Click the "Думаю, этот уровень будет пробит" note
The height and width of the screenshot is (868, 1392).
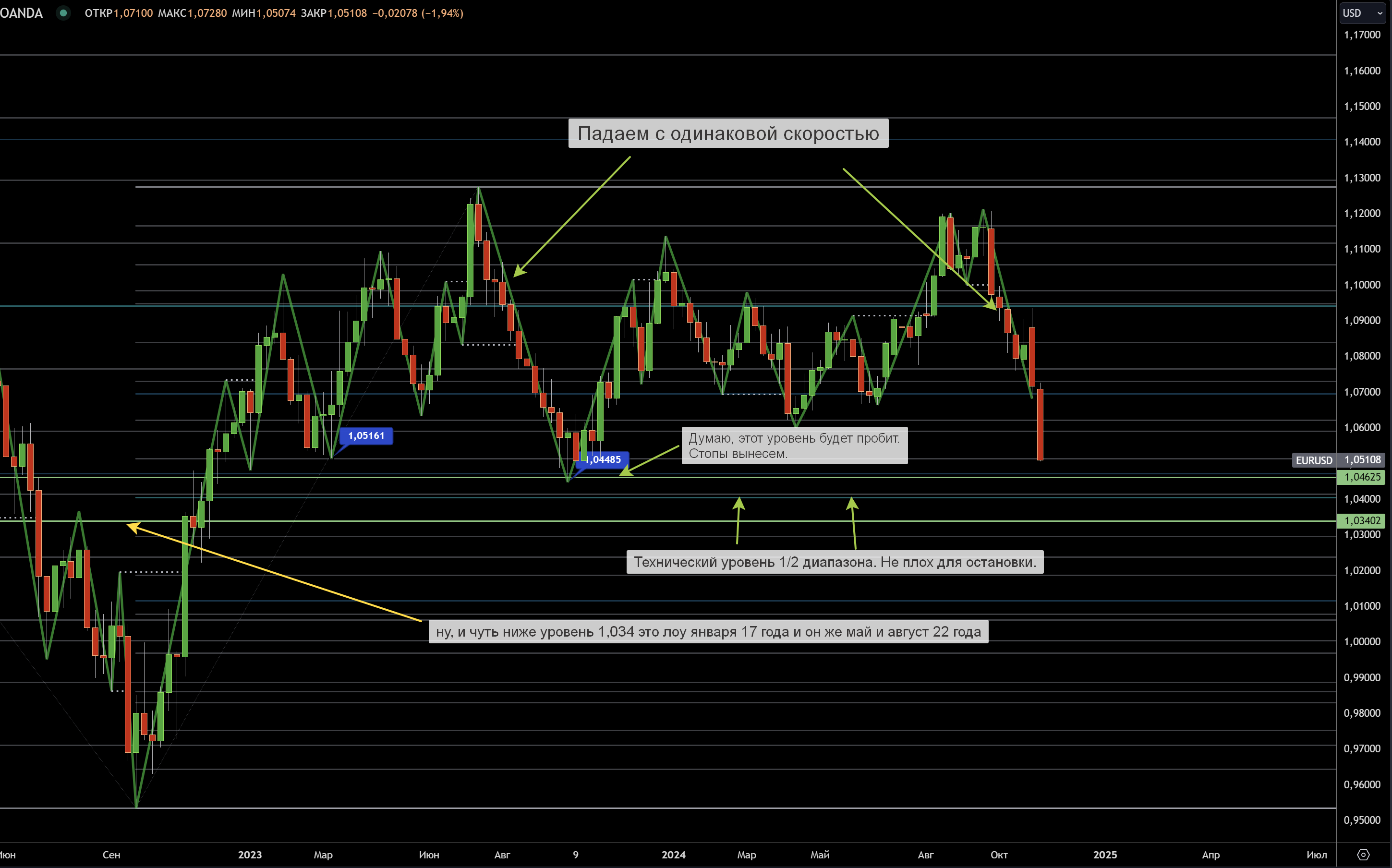click(795, 446)
